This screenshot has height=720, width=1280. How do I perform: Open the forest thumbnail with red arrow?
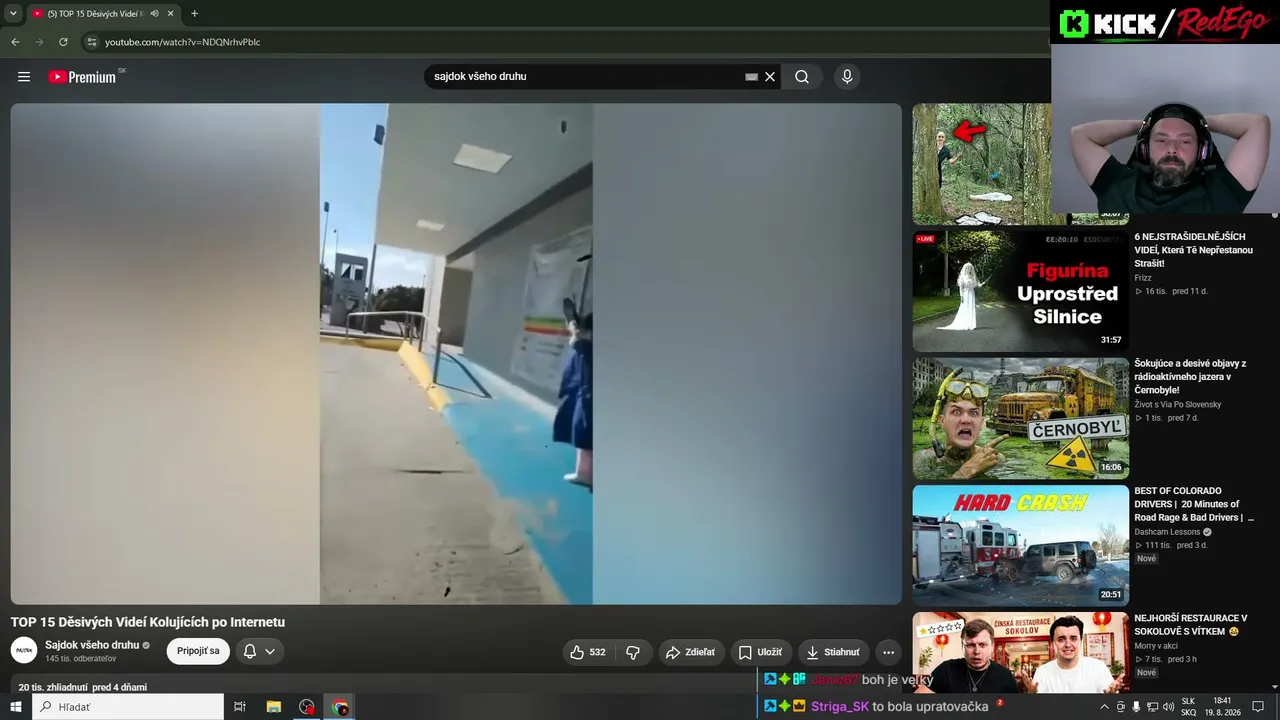(981, 164)
